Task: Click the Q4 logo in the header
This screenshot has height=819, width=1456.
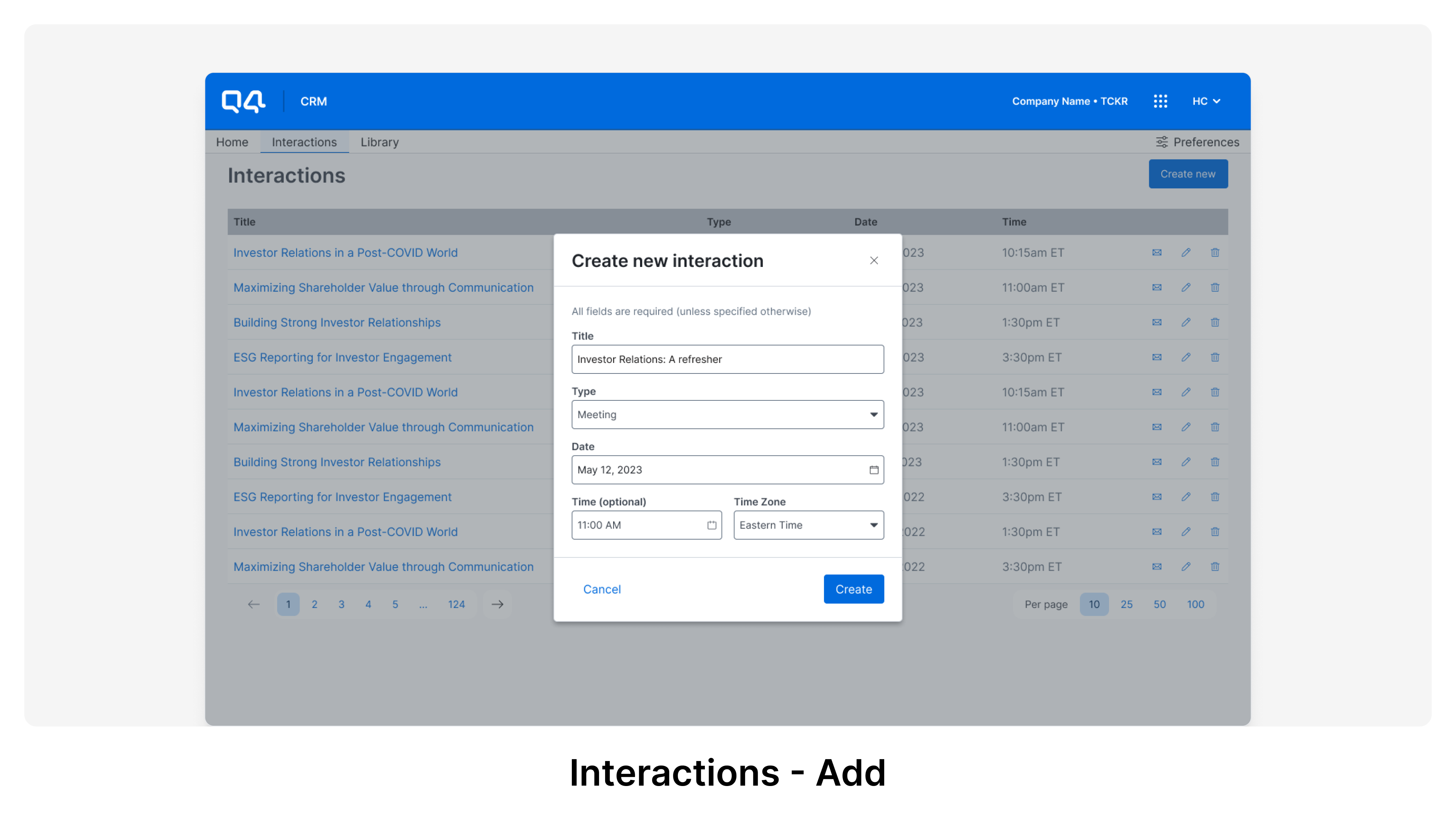Action: pos(243,101)
